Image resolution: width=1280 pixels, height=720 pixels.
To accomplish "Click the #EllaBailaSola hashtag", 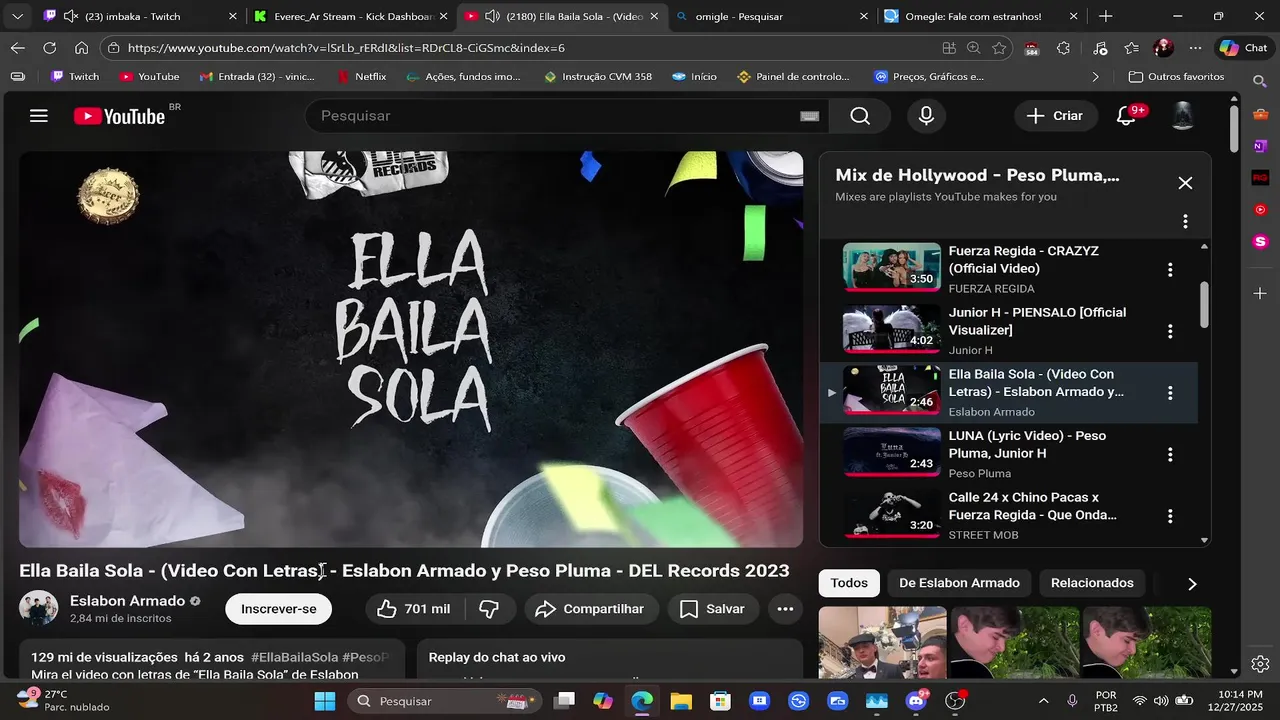I will click(x=294, y=657).
